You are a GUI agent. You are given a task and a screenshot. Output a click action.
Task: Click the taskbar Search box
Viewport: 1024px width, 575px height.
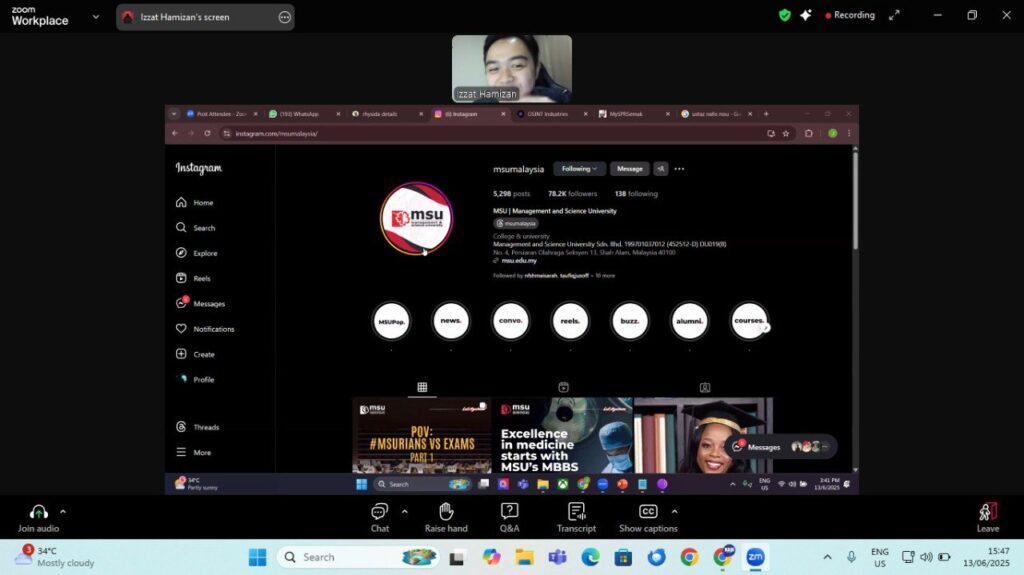(x=359, y=557)
